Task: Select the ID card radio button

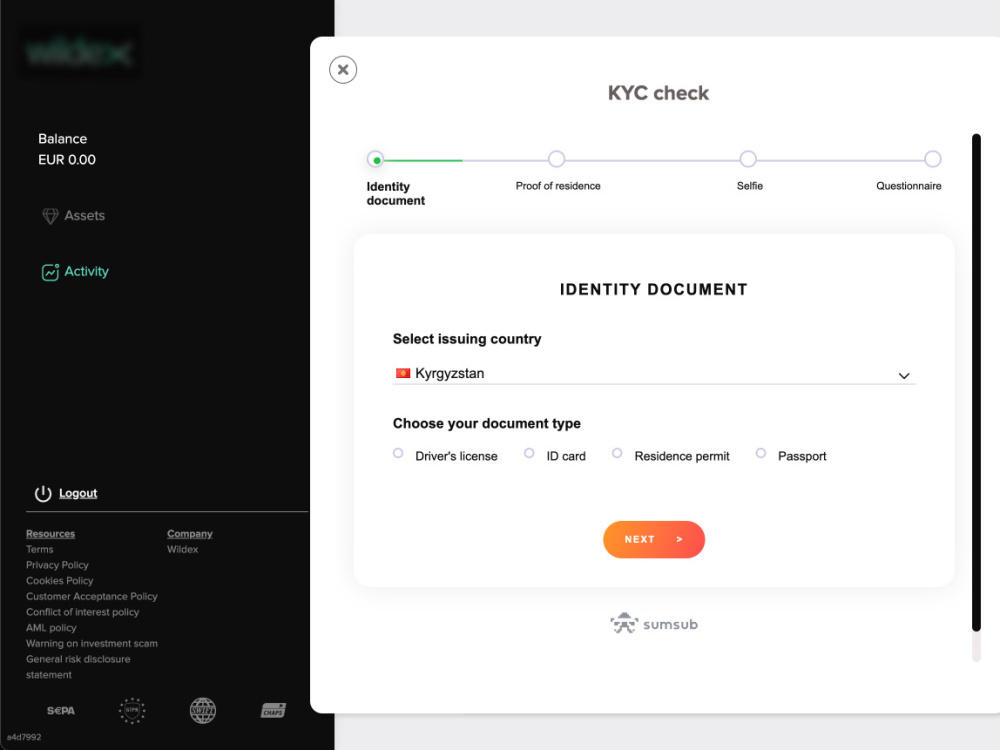Action: coord(529,453)
